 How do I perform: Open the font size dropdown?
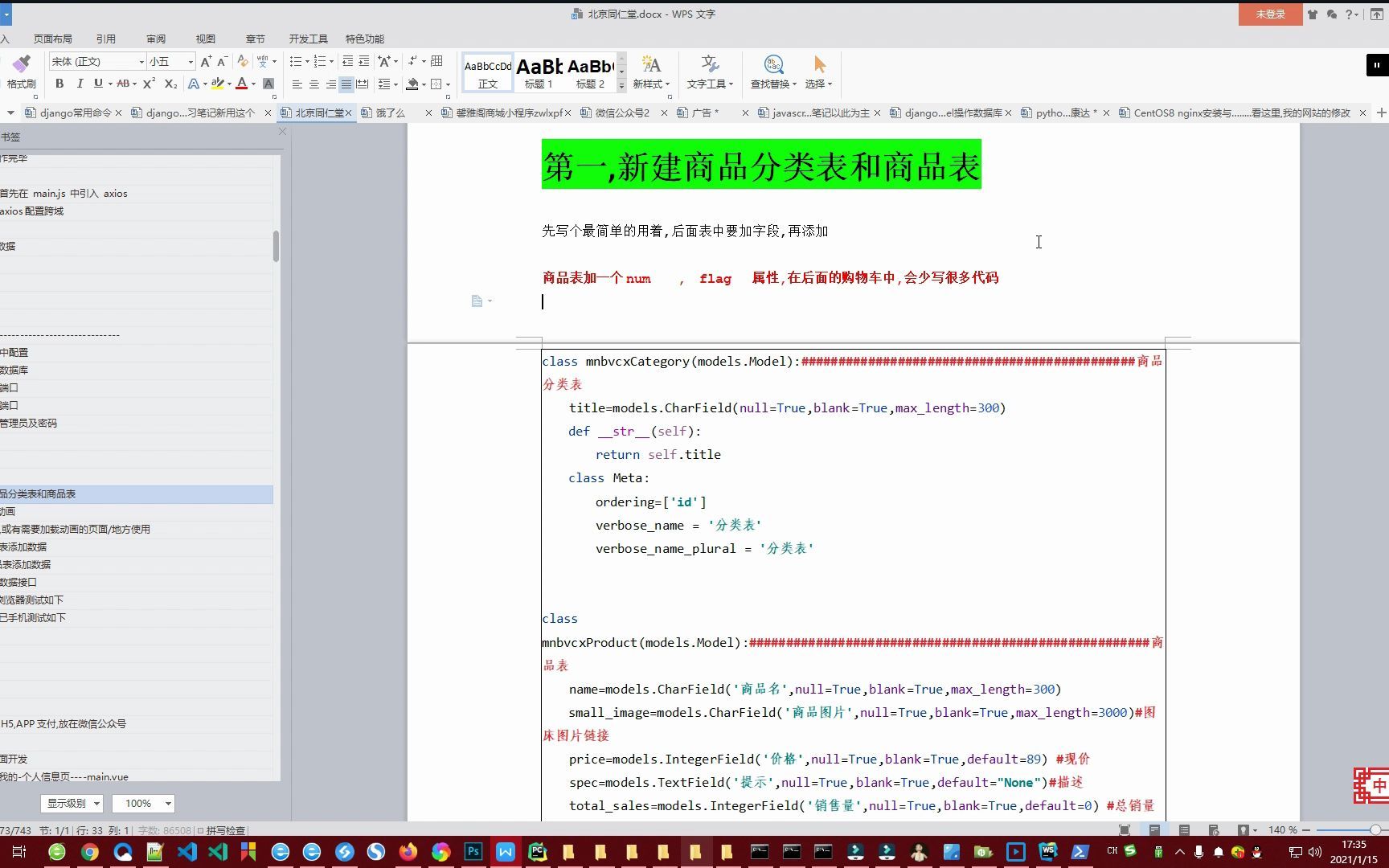192,61
